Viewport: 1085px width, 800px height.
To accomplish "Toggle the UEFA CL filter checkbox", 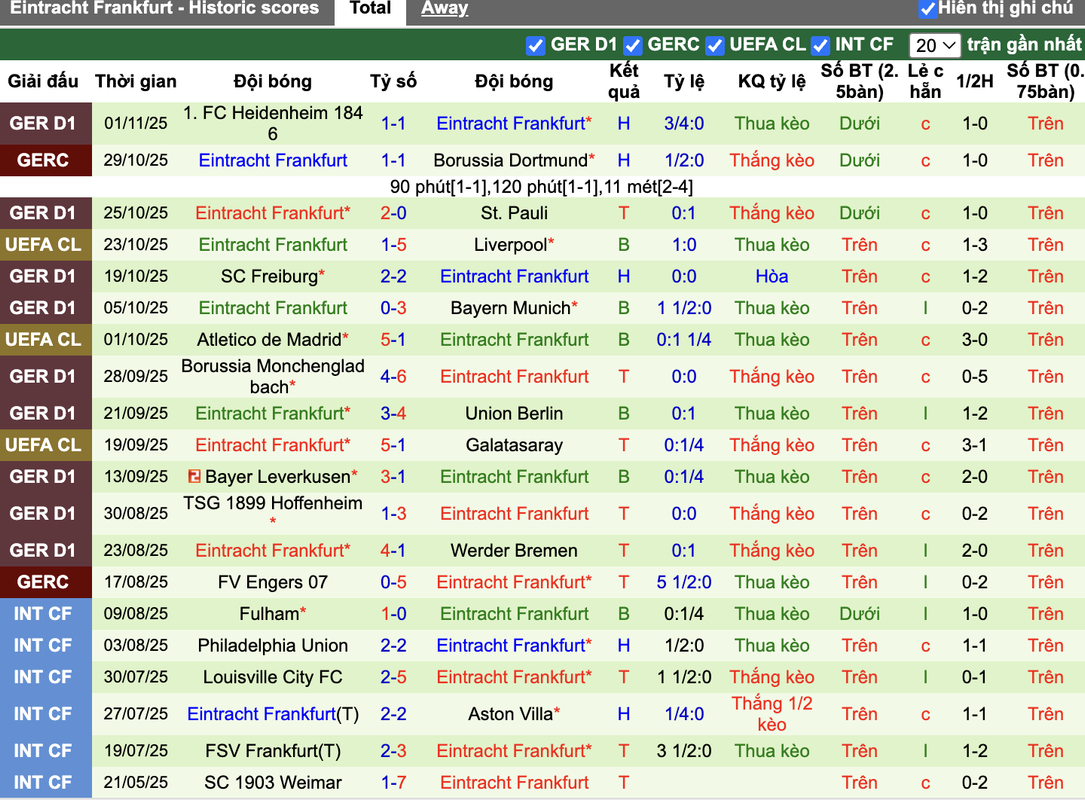I will 715,46.
